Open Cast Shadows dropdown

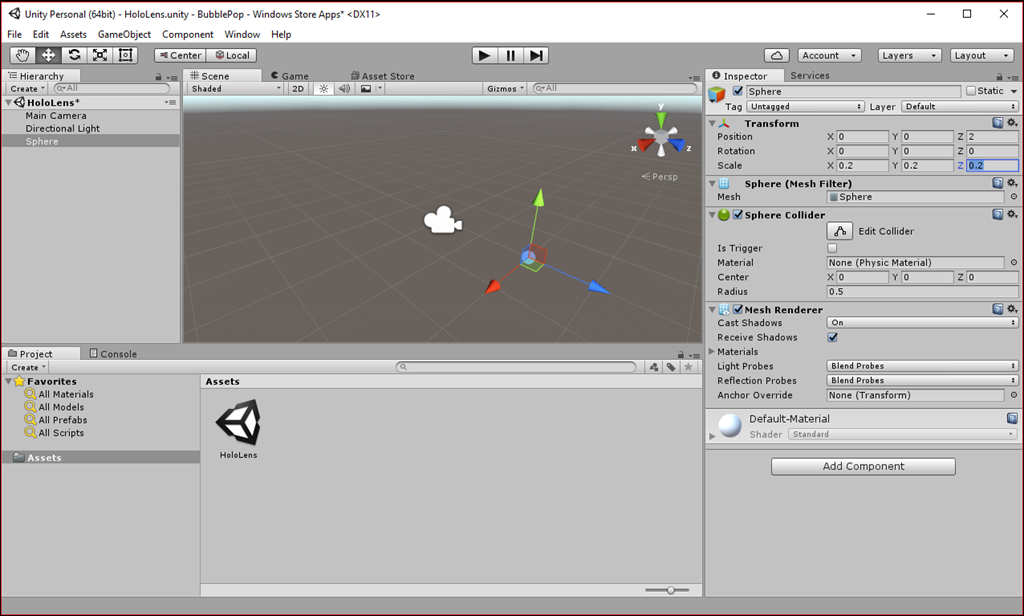(922, 323)
